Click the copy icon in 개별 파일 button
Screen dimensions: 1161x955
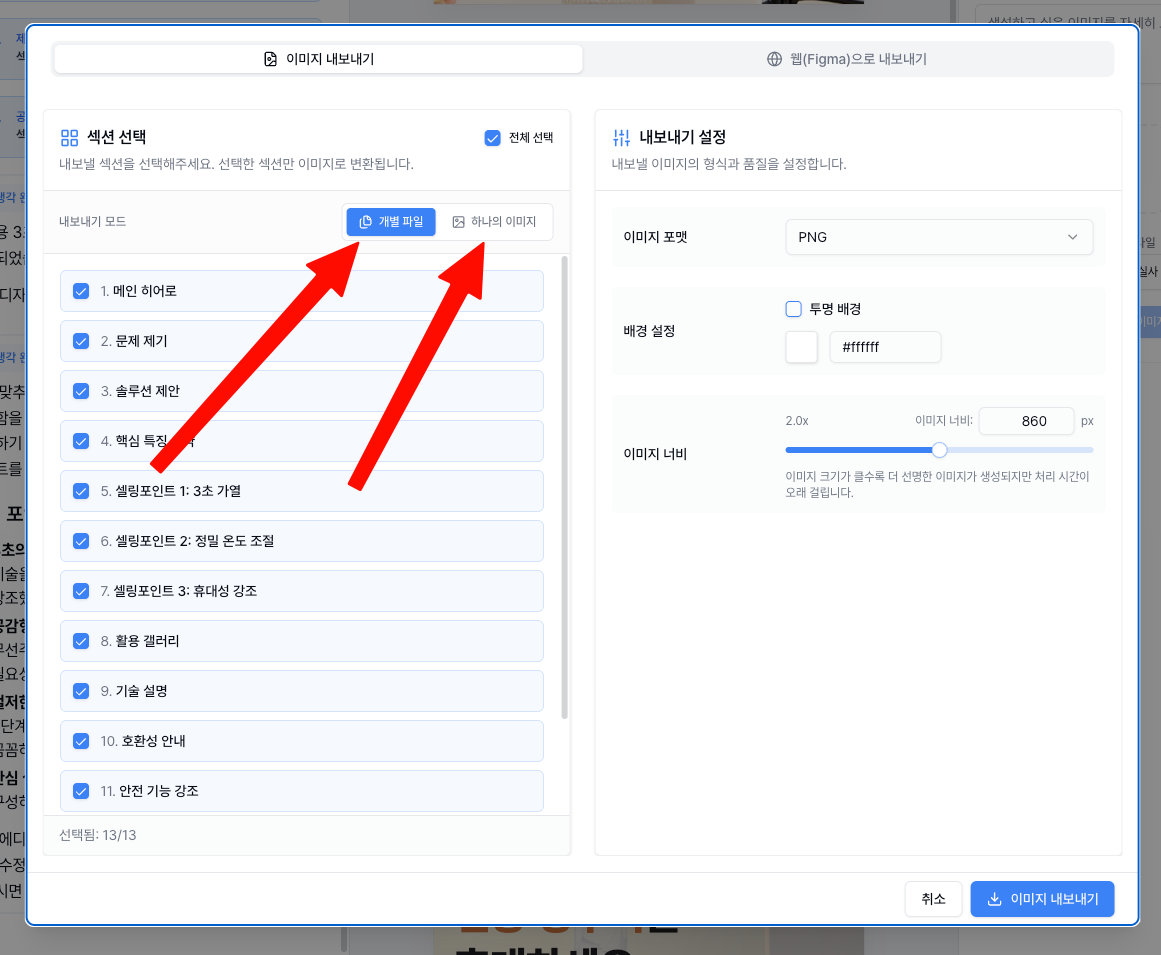click(366, 222)
